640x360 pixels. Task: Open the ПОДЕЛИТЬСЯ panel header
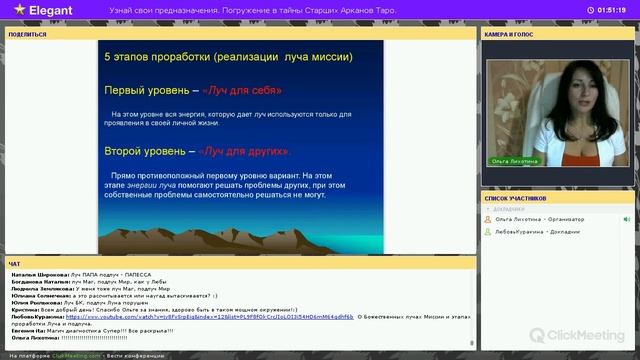(240, 34)
